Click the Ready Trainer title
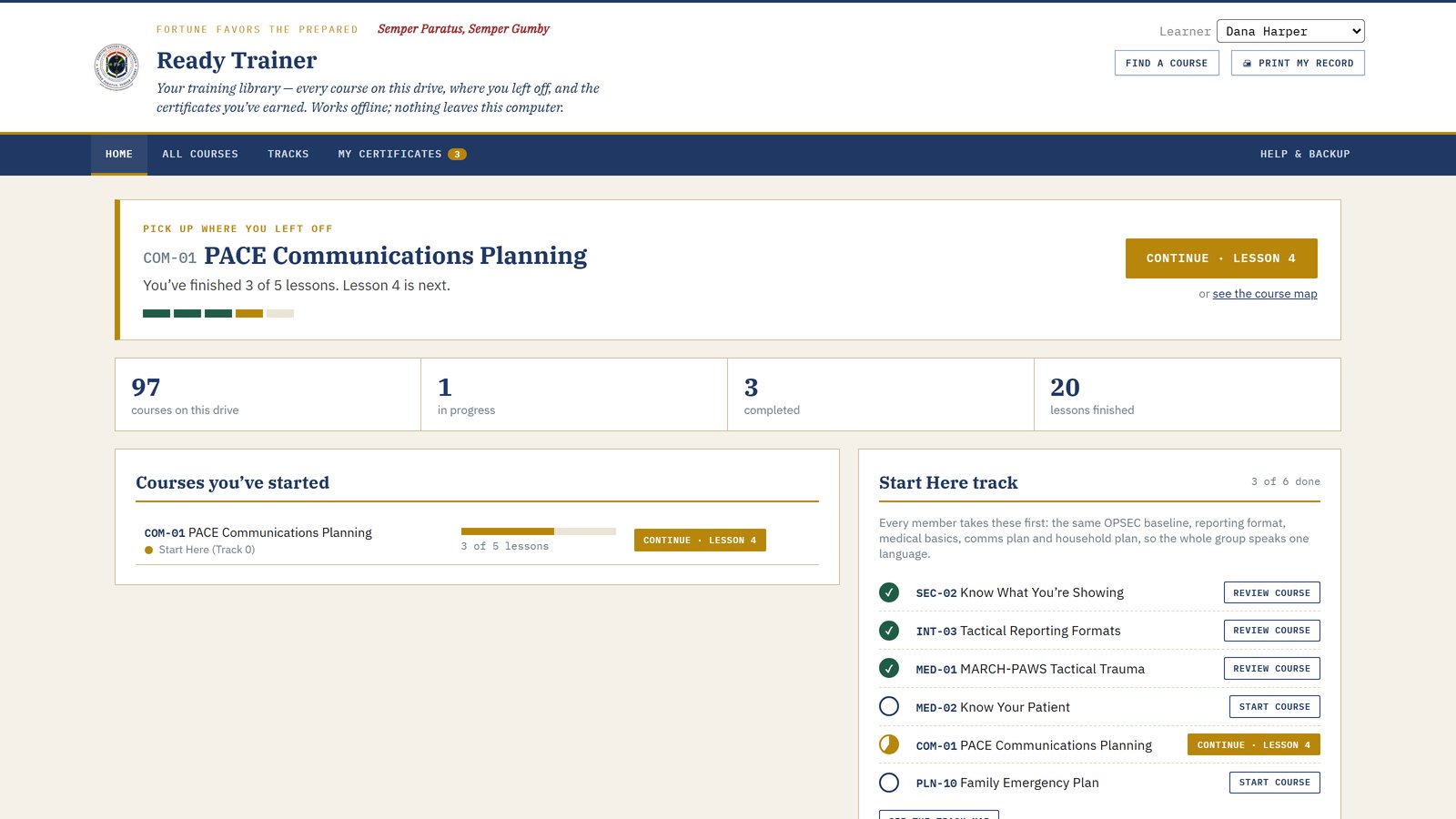 pyautogui.click(x=237, y=60)
